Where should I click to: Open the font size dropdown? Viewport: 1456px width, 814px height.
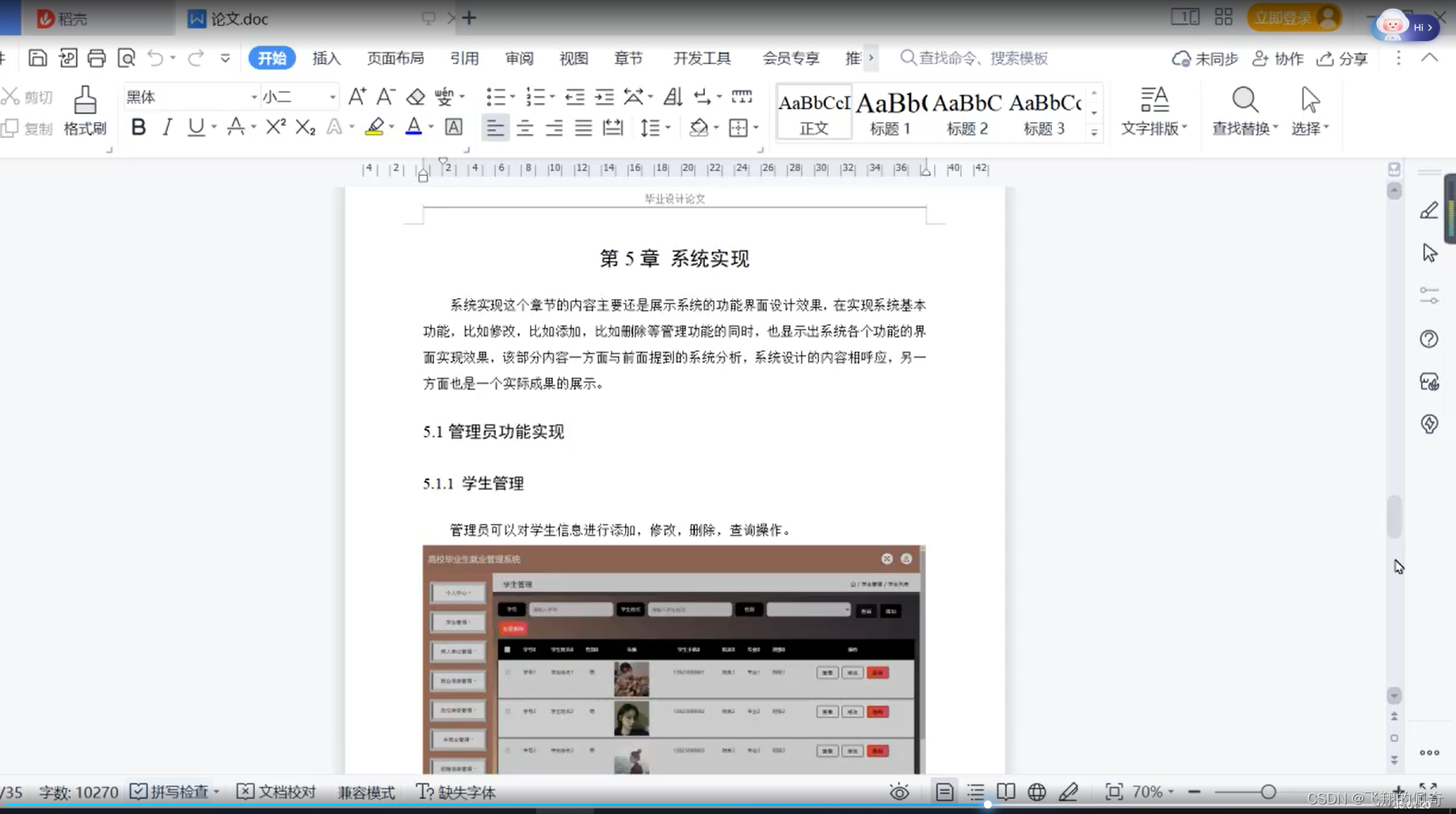point(332,97)
